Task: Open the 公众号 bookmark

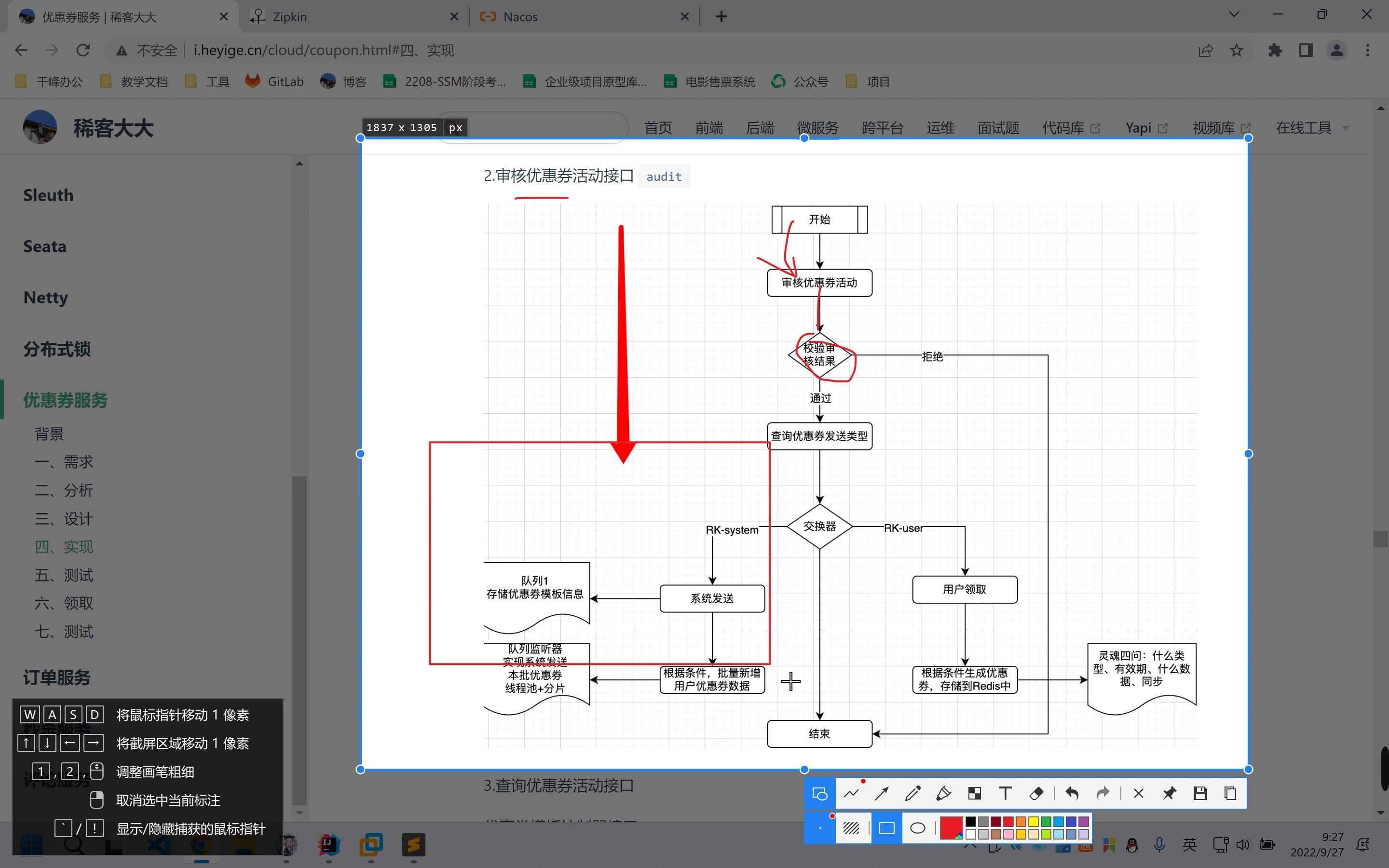Action: [800, 81]
